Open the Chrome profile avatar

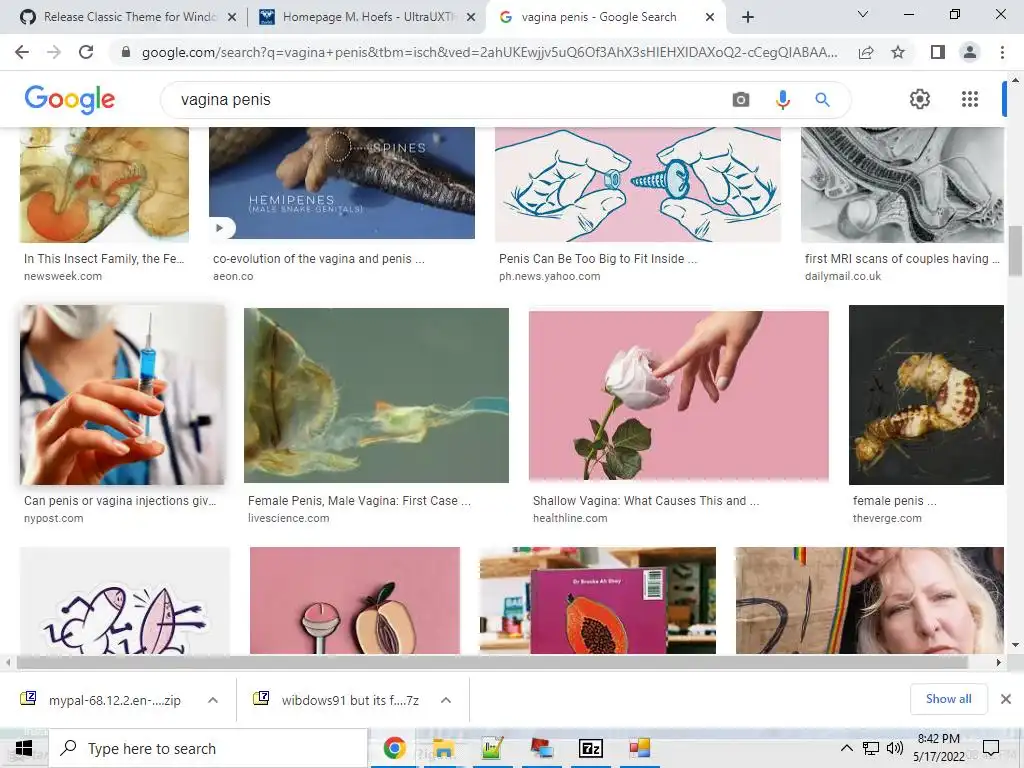click(970, 52)
